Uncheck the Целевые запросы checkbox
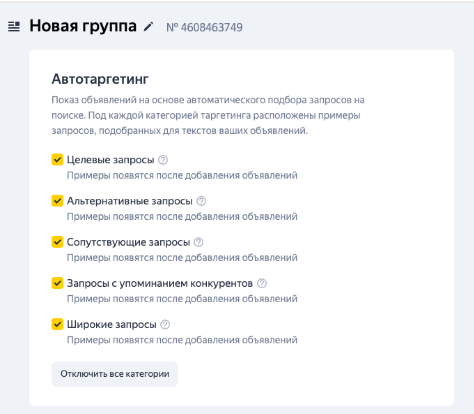The image size is (474, 414). [57, 160]
